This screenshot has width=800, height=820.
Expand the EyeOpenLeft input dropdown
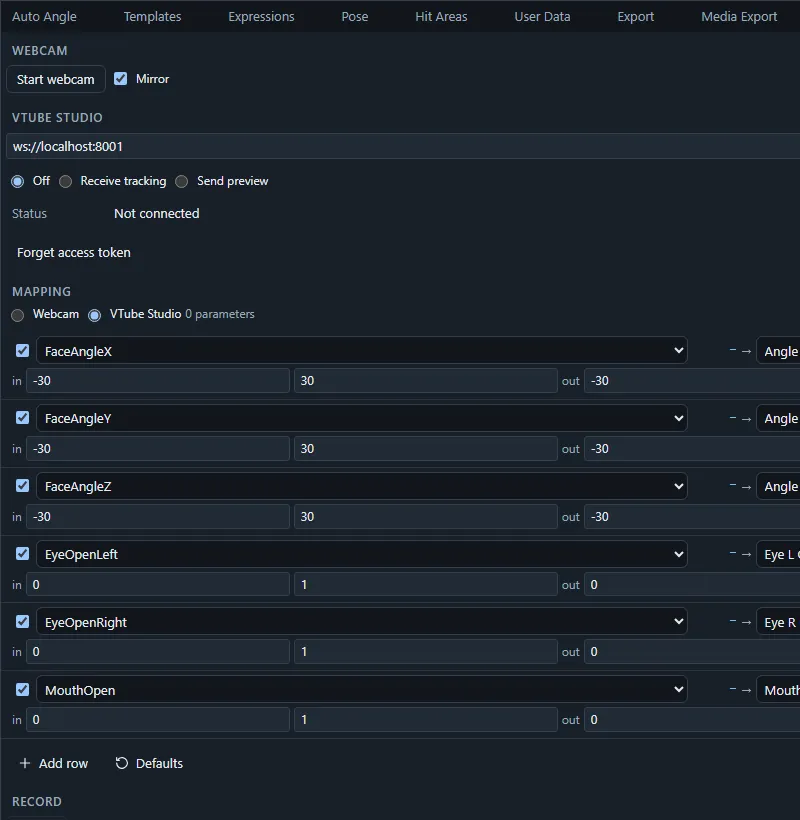361,554
